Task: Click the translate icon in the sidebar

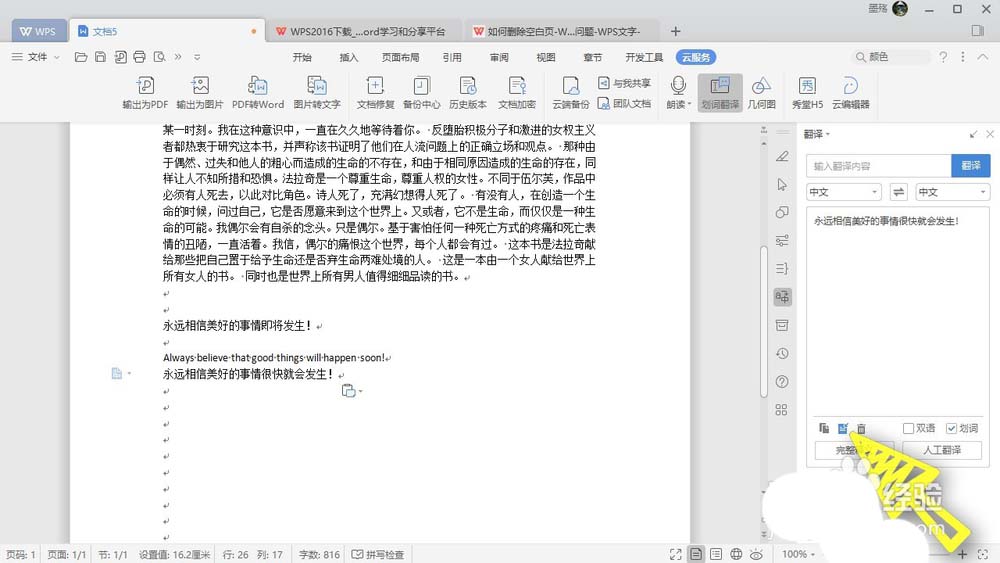Action: 782,297
